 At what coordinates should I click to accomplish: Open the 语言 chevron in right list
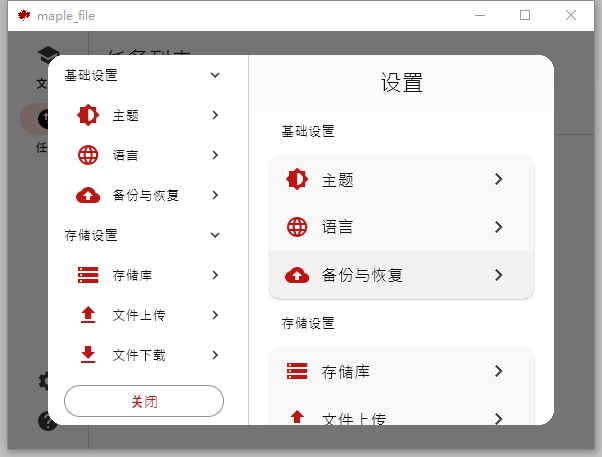point(498,227)
